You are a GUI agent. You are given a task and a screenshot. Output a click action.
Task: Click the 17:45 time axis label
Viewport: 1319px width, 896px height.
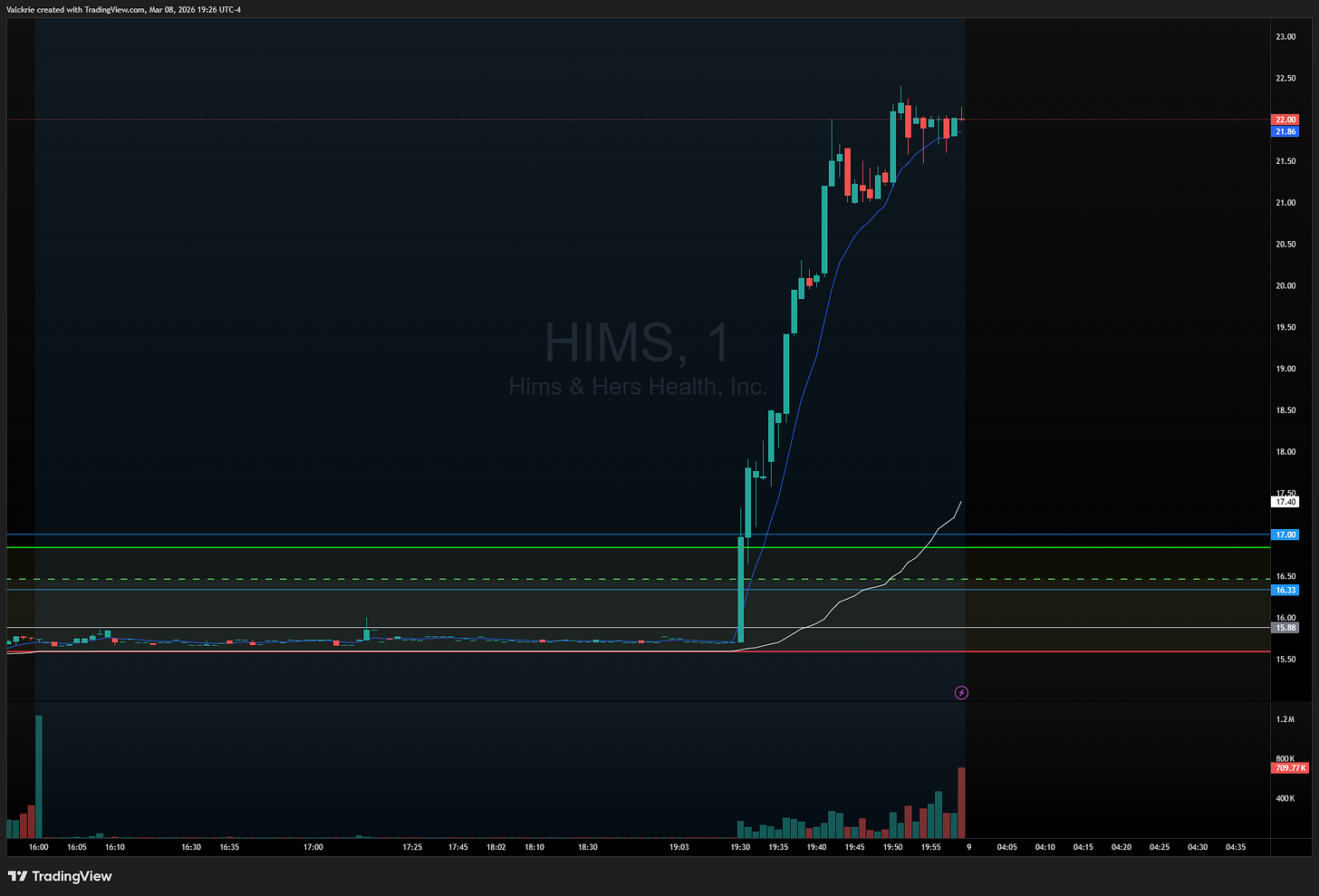click(458, 847)
